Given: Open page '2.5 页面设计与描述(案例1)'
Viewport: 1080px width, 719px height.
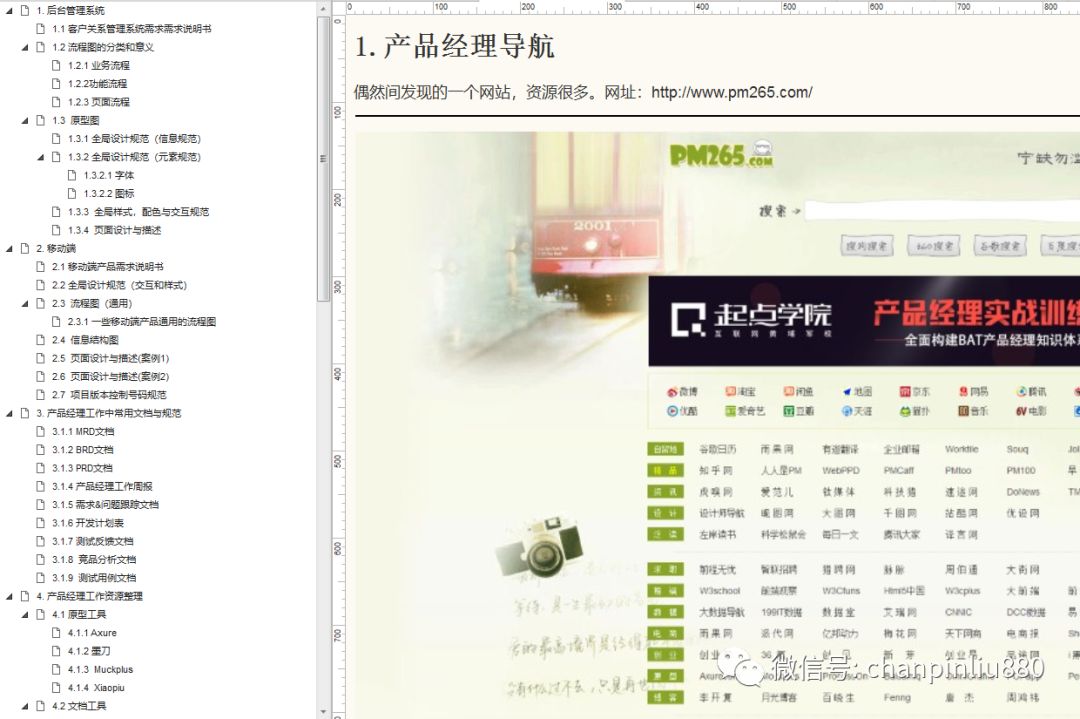Looking at the screenshot, I should [110, 358].
